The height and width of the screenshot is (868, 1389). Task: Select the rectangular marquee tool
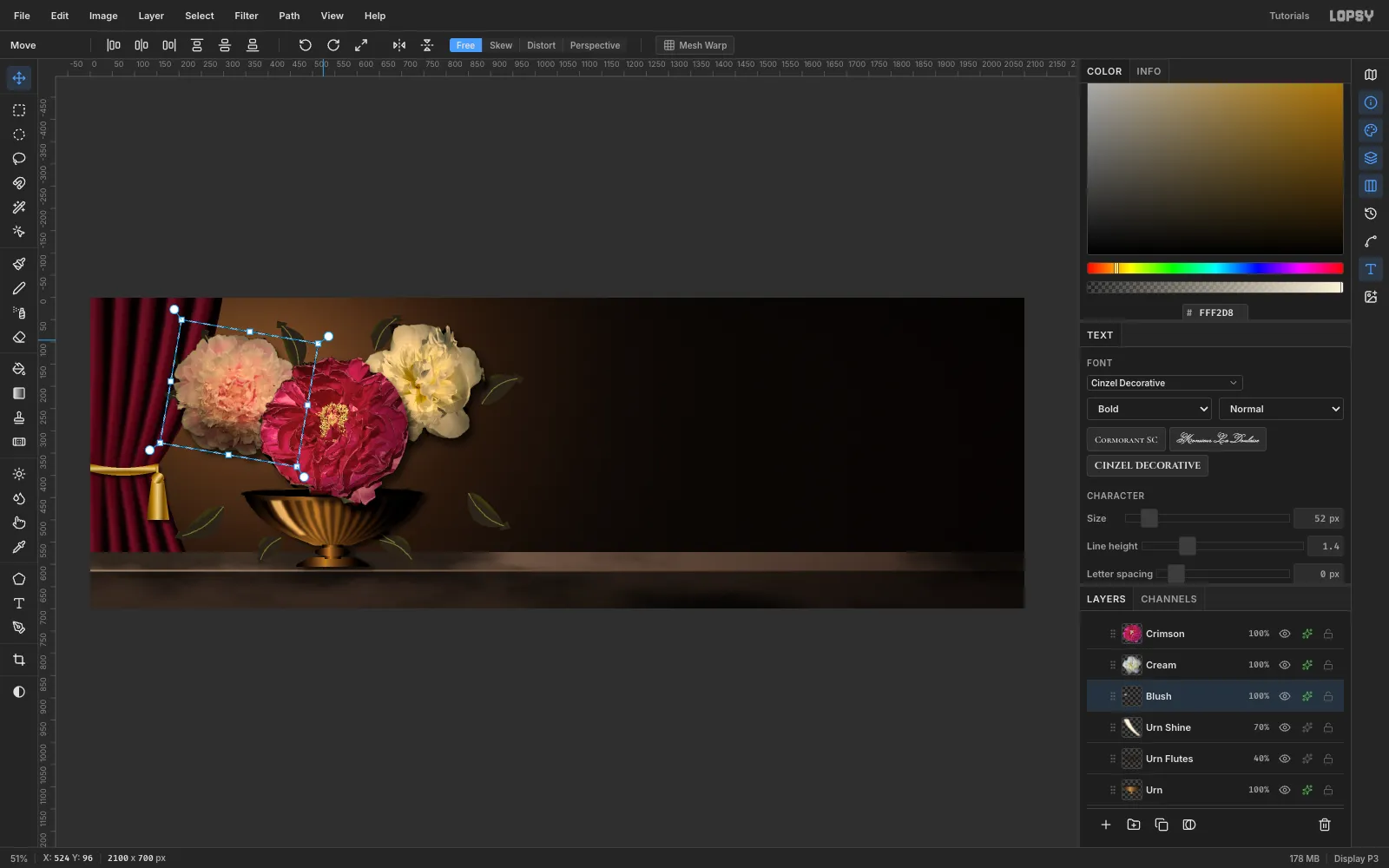[18, 110]
